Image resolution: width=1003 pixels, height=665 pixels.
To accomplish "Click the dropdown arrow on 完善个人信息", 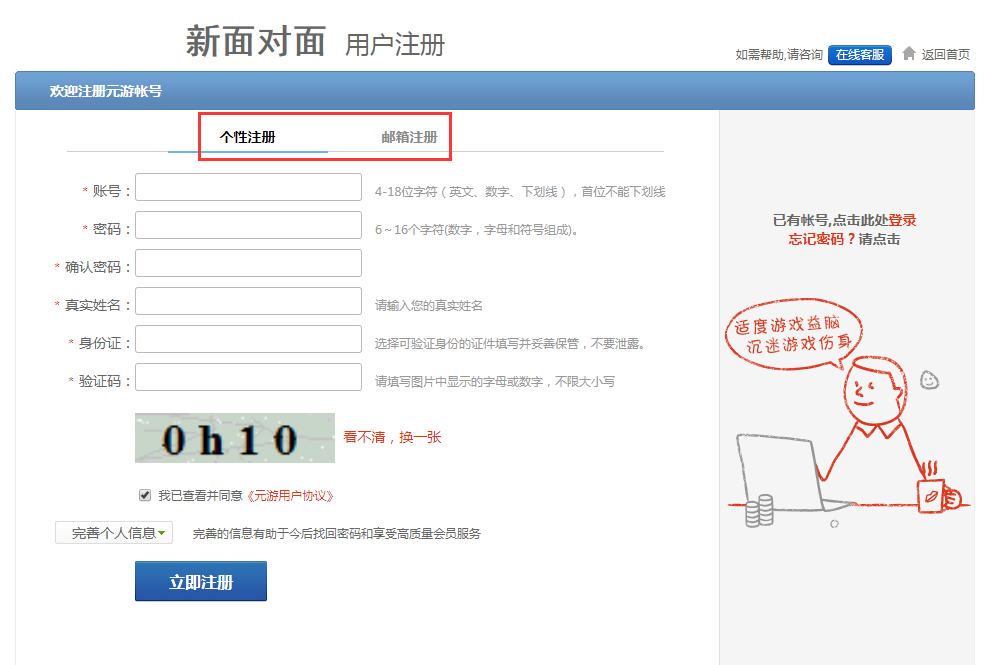I will point(163,532).
